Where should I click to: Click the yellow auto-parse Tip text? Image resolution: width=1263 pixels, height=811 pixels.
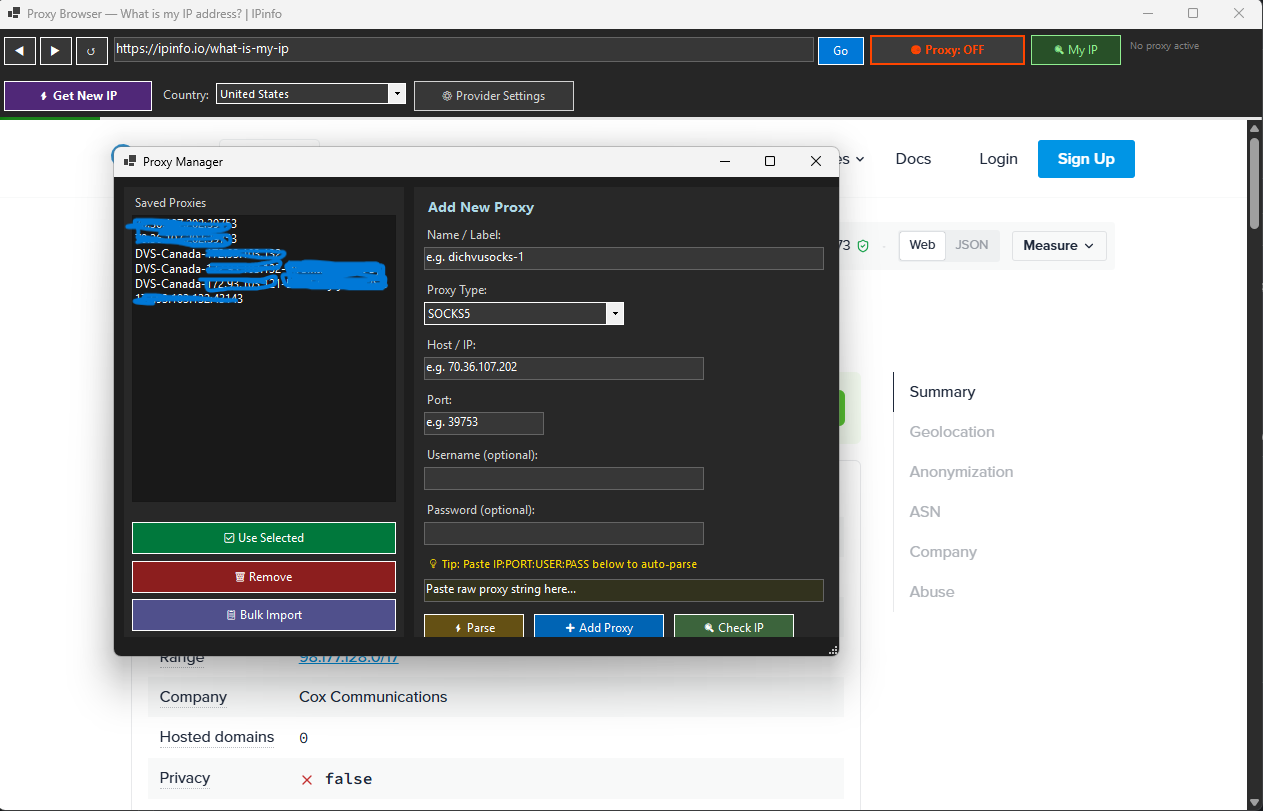[x=562, y=564]
